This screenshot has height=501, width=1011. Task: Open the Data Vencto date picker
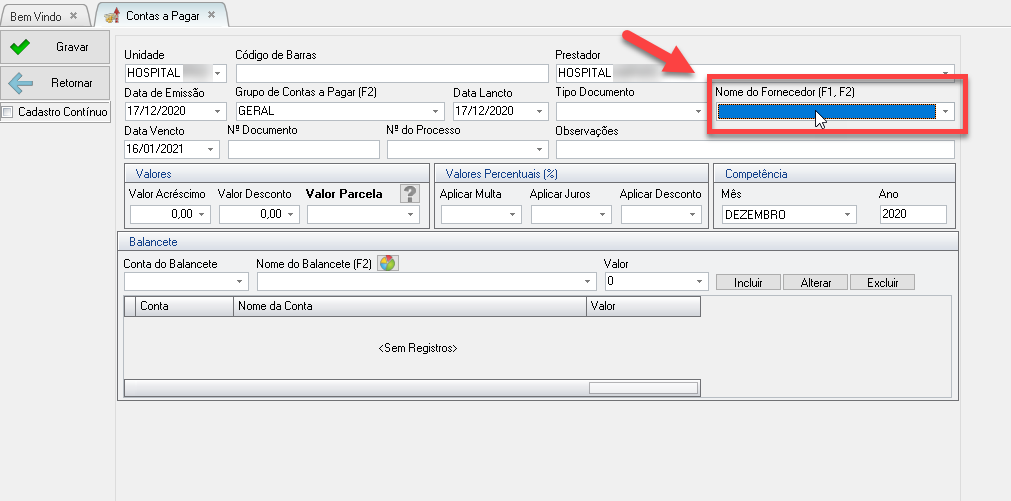pyautogui.click(x=211, y=149)
